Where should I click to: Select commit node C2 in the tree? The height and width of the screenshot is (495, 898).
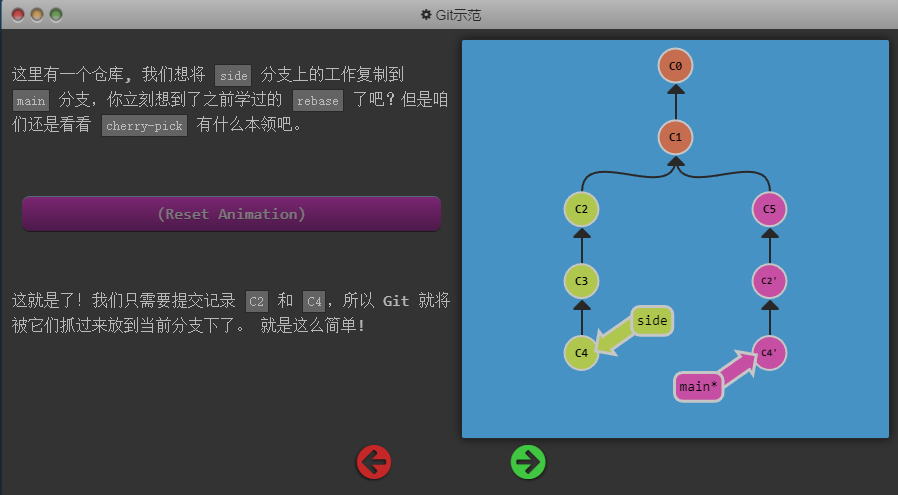581,209
